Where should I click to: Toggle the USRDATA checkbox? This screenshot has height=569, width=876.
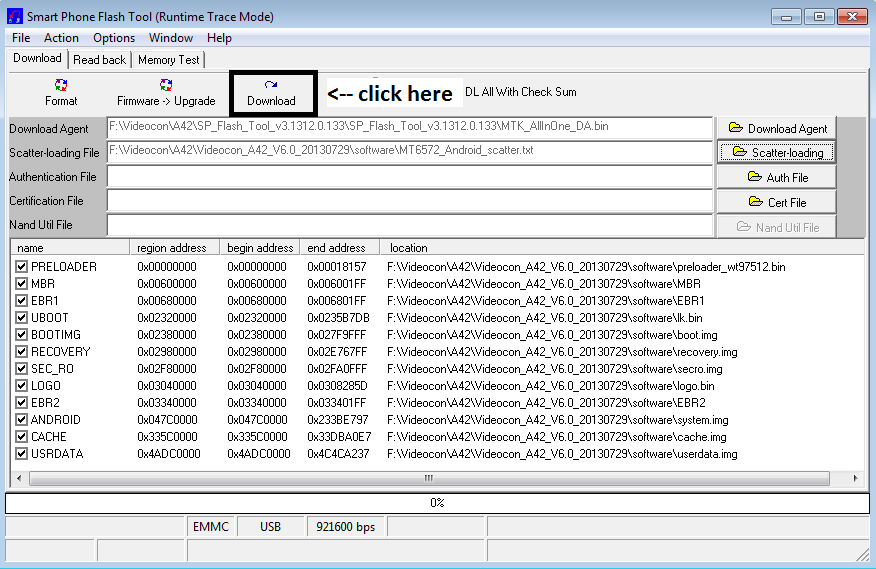coord(21,454)
